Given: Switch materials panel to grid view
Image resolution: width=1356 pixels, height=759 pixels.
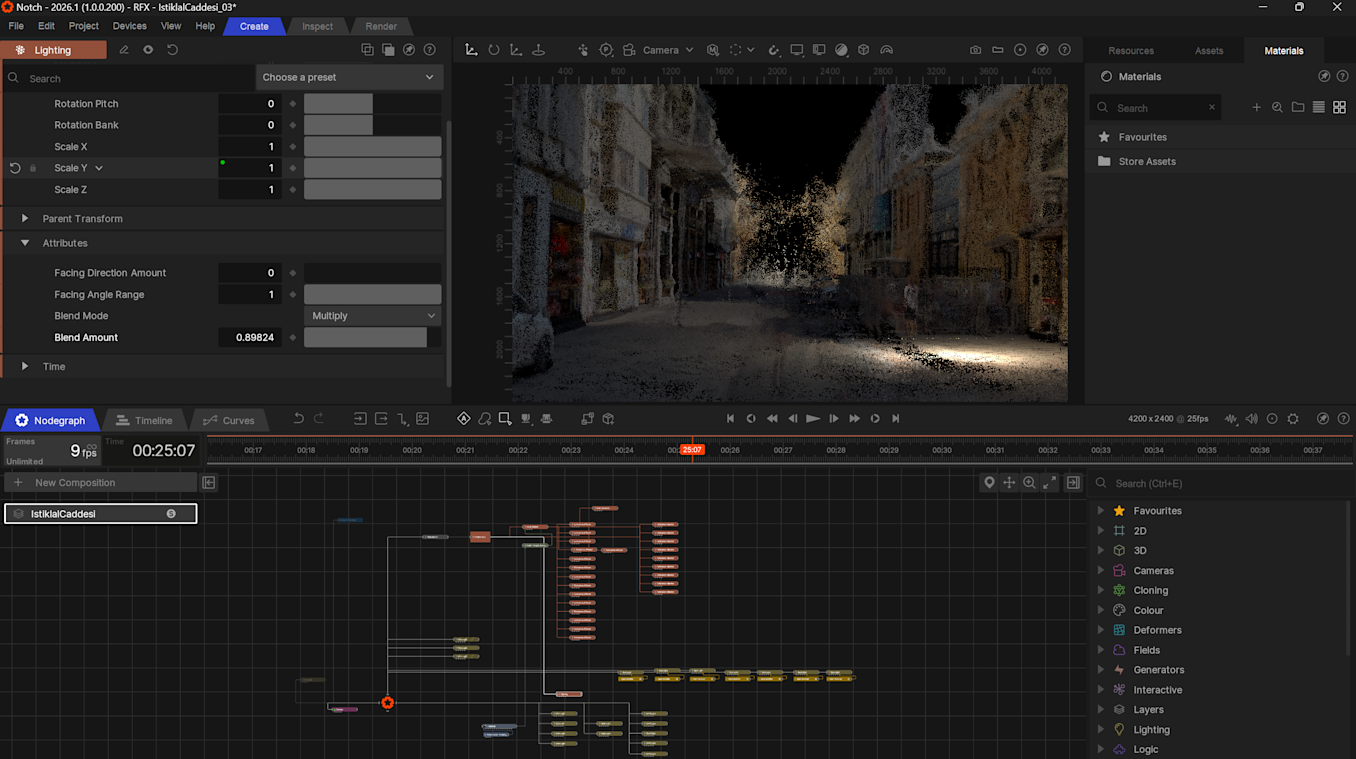Looking at the screenshot, I should click(x=1339, y=108).
